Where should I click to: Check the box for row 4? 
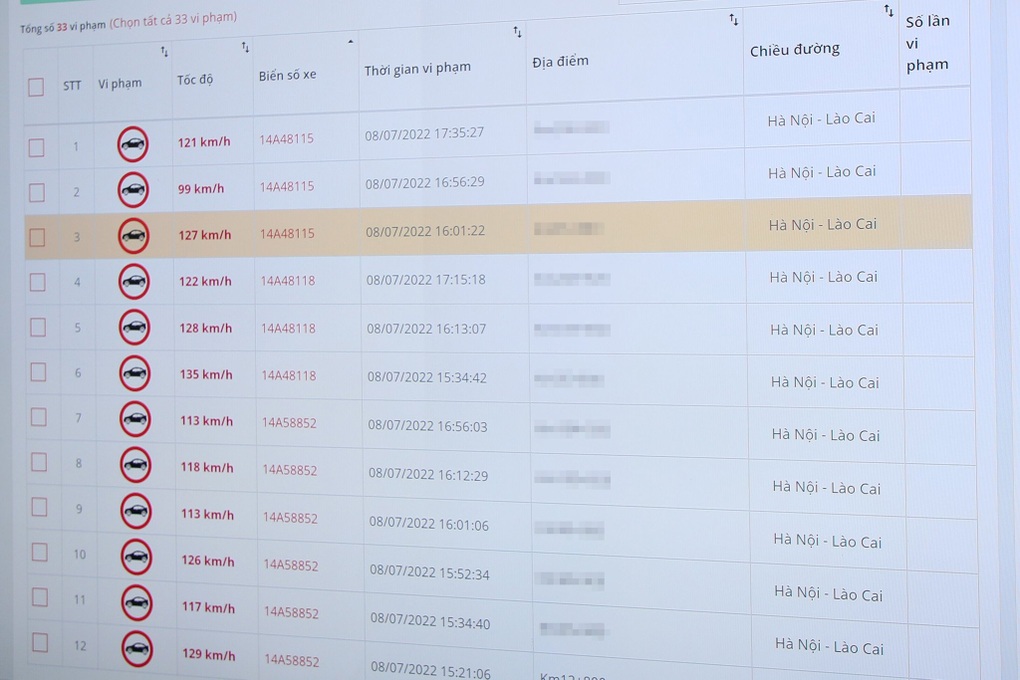point(38,282)
